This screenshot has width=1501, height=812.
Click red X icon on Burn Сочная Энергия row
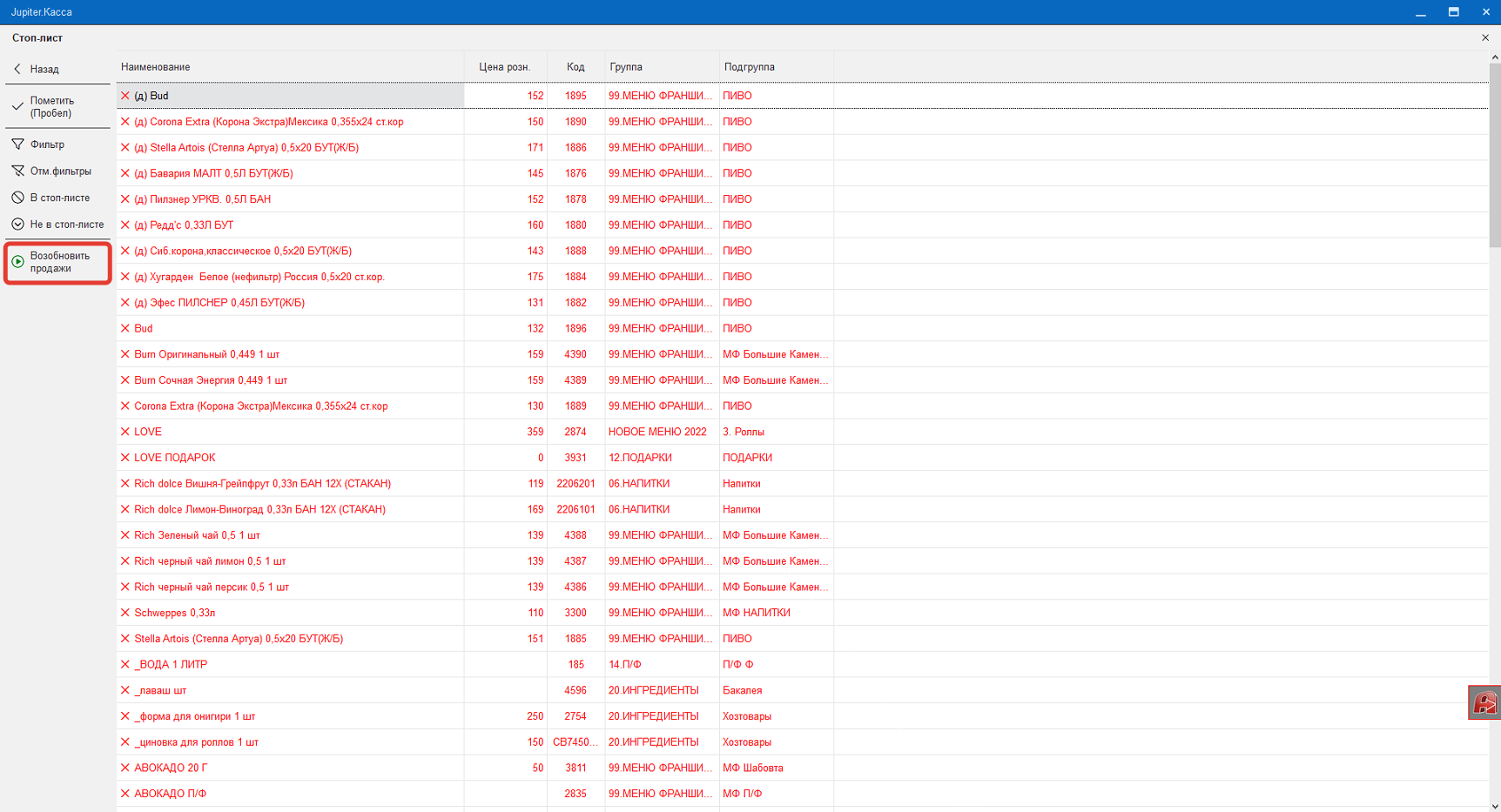[125, 380]
